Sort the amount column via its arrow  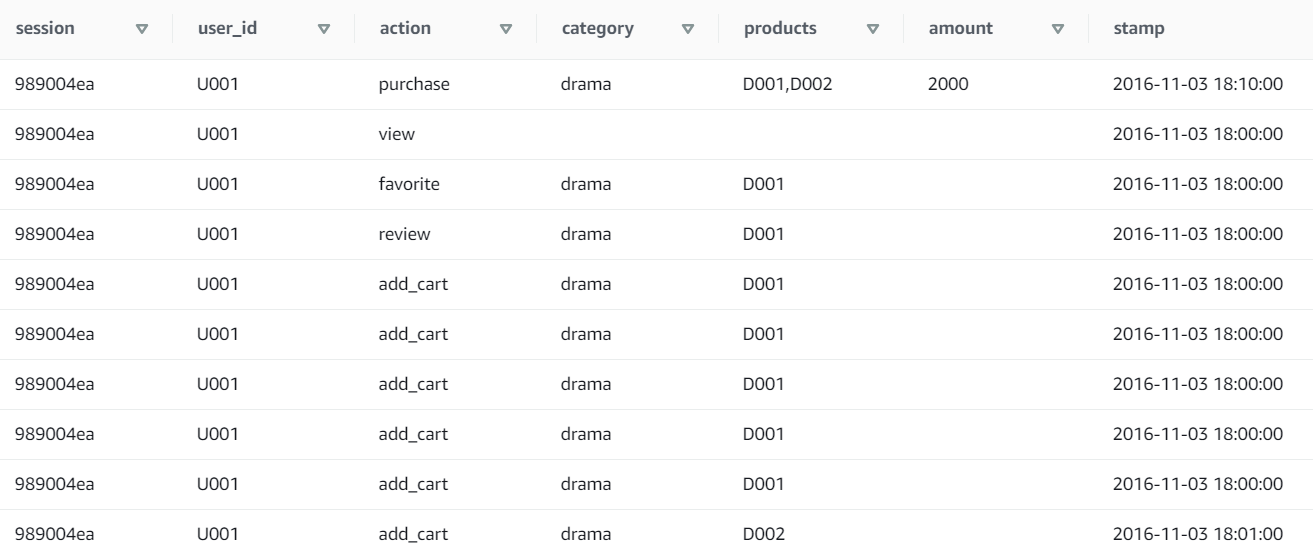tap(1058, 29)
